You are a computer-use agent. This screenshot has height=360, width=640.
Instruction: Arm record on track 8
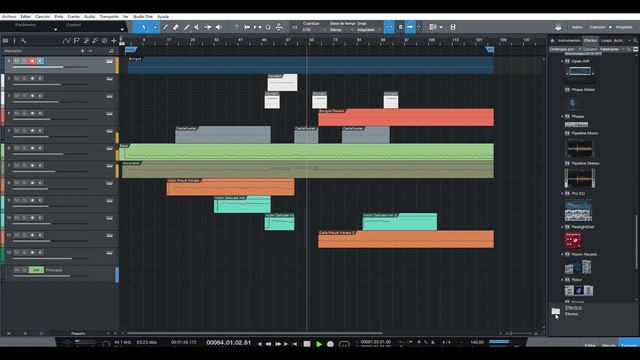coord(32,182)
